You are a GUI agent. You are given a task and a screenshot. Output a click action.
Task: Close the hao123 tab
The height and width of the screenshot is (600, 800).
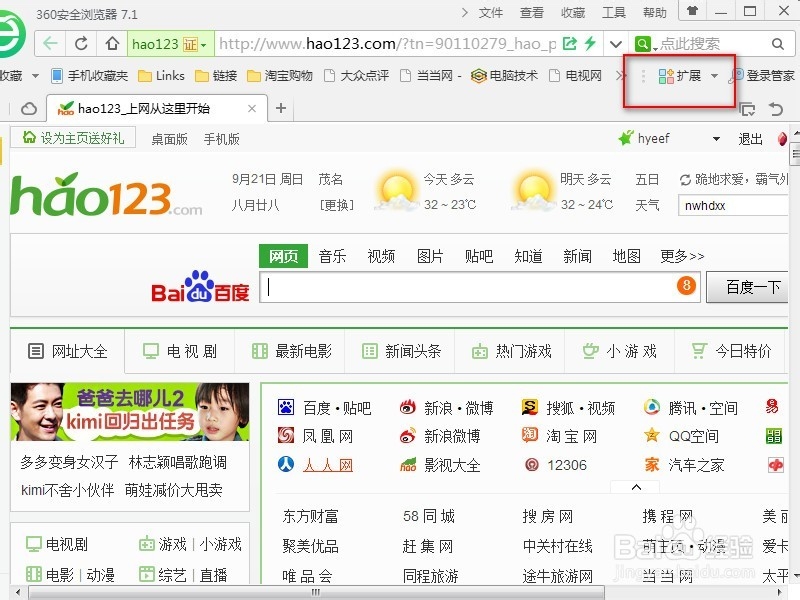(252, 108)
